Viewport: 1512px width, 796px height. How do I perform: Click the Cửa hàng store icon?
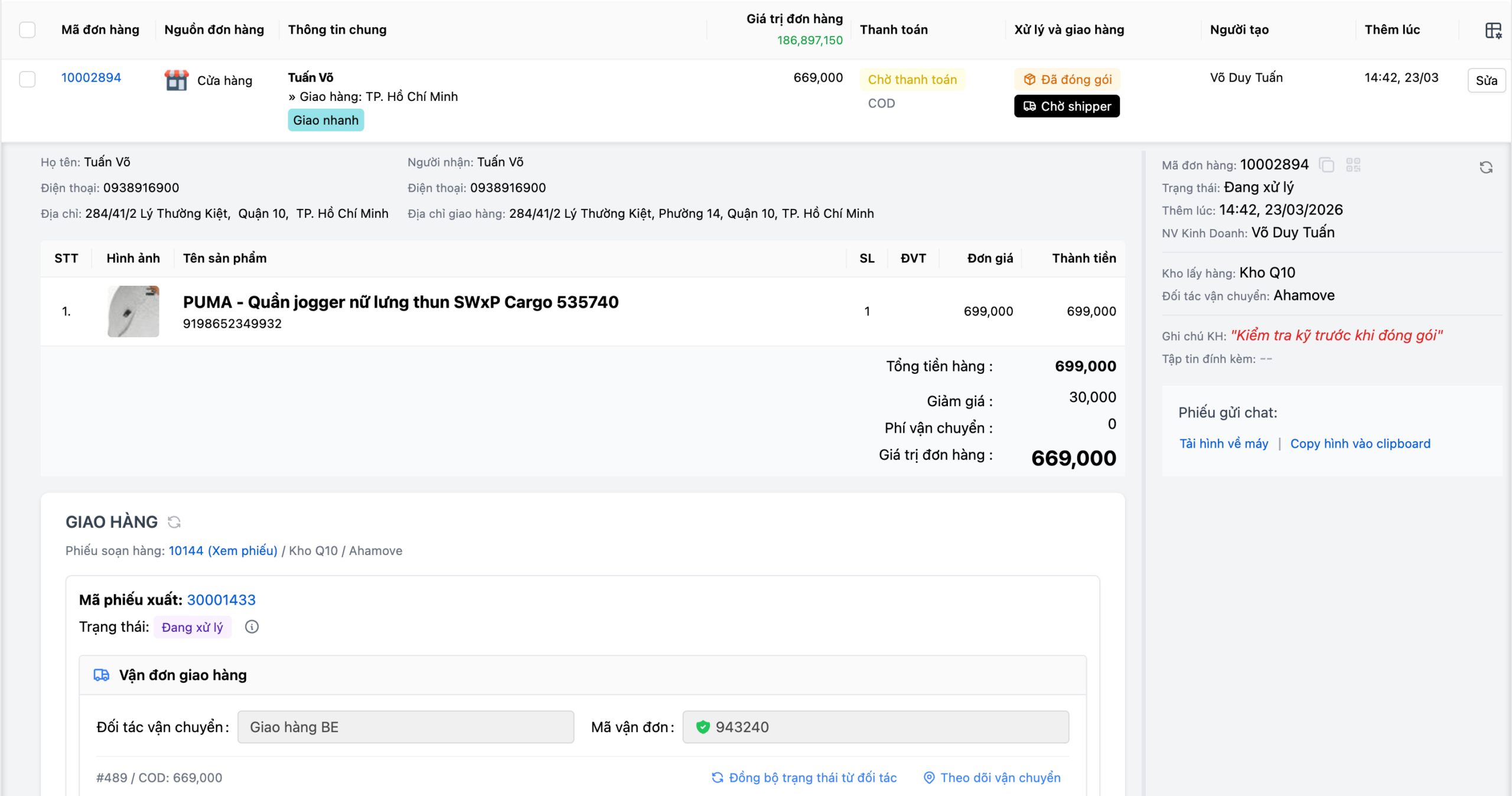tap(176, 80)
